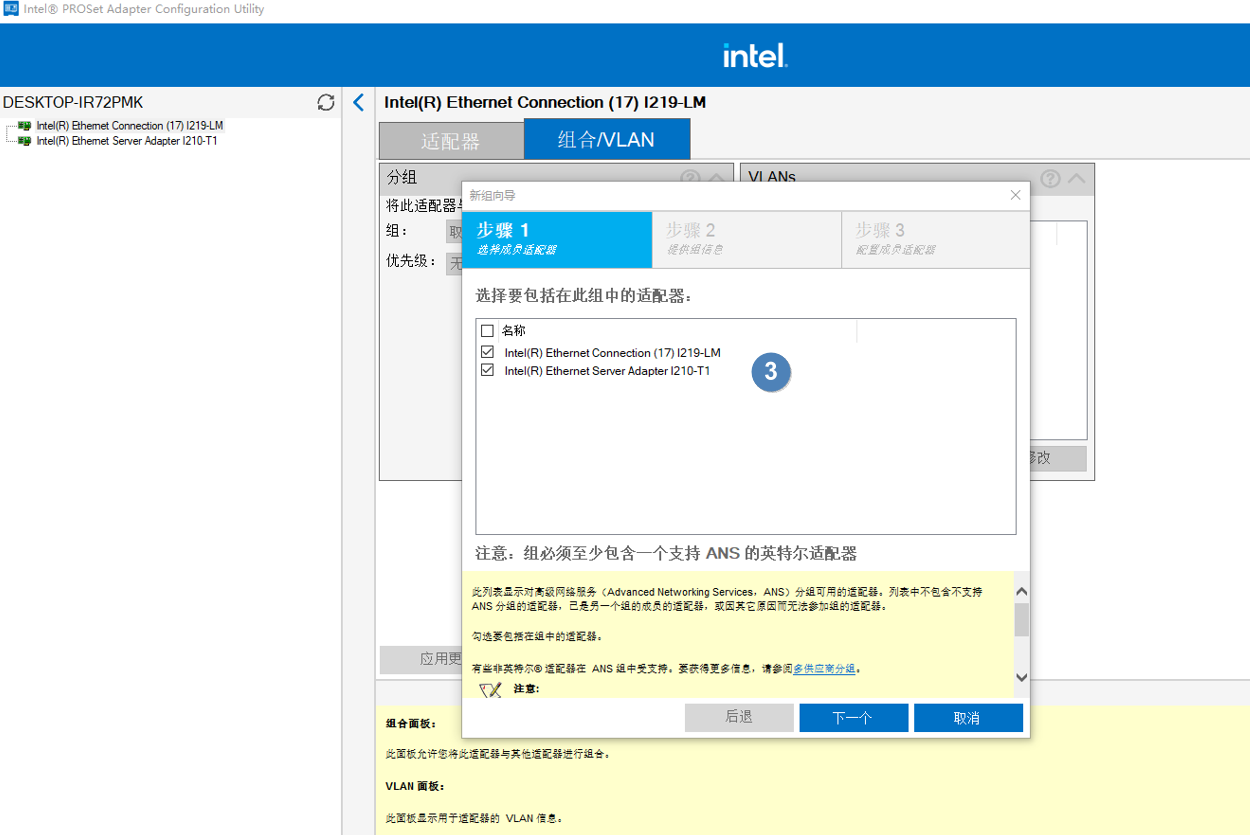Click the VLAN 面板 help heading
The image size is (1250, 835).
click(415, 786)
